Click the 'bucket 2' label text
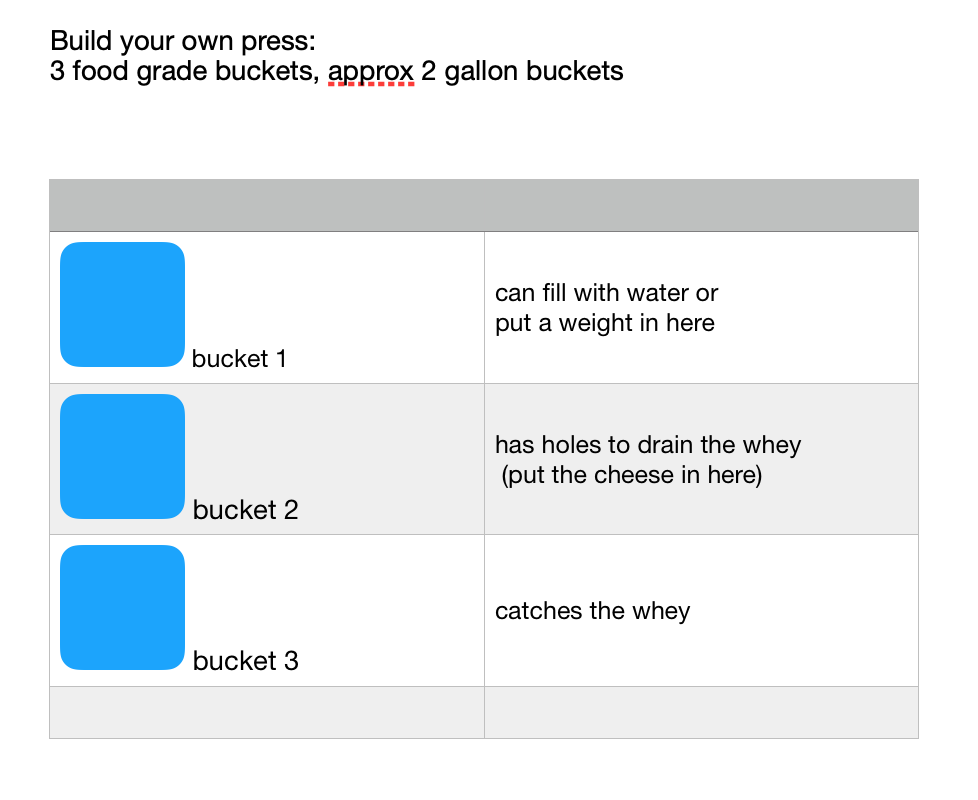The width and height of the screenshot is (978, 800). click(x=245, y=510)
